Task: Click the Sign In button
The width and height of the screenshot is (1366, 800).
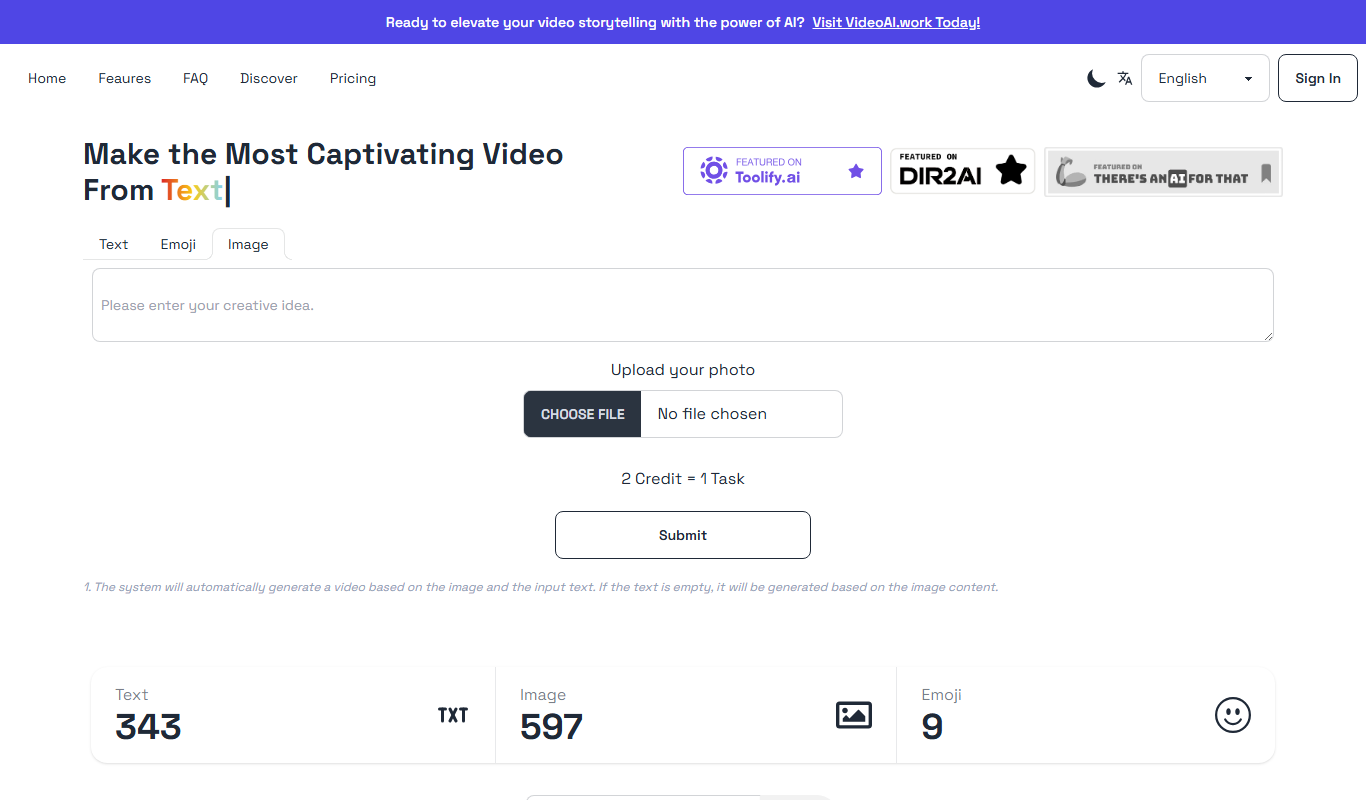Action: [x=1318, y=78]
